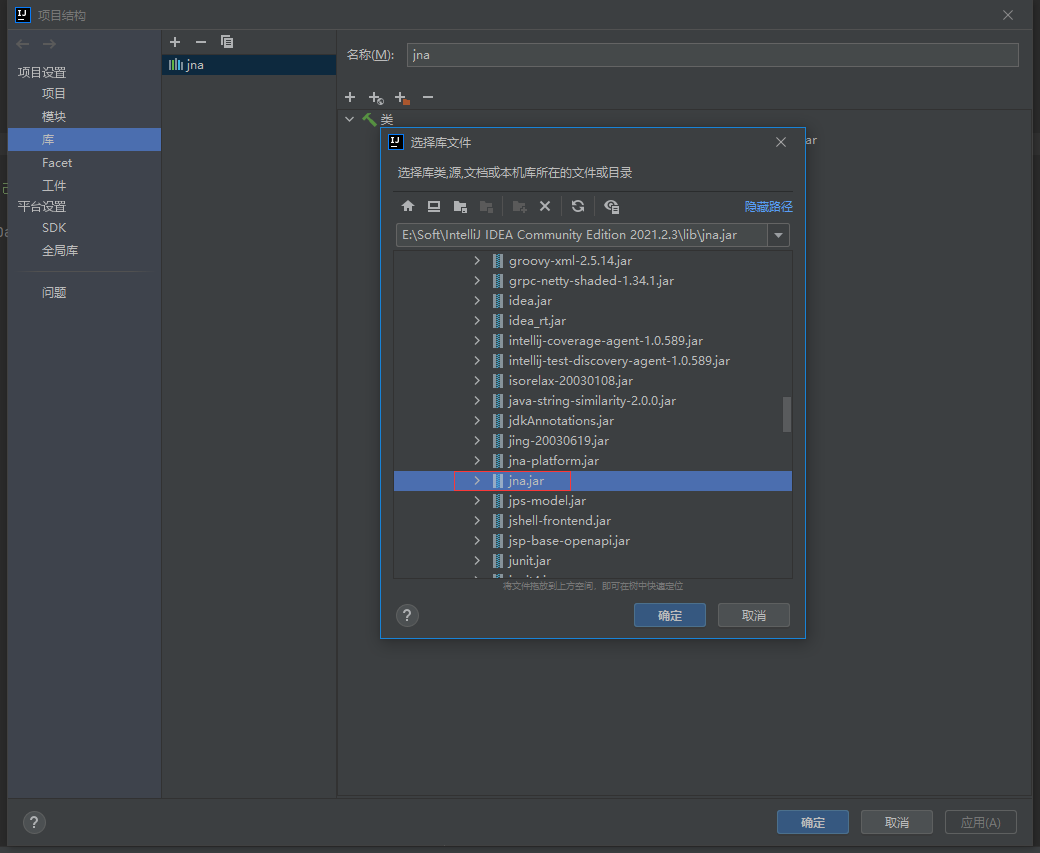
Task: Expand the jdkAnnotations.jar node
Action: (x=477, y=421)
